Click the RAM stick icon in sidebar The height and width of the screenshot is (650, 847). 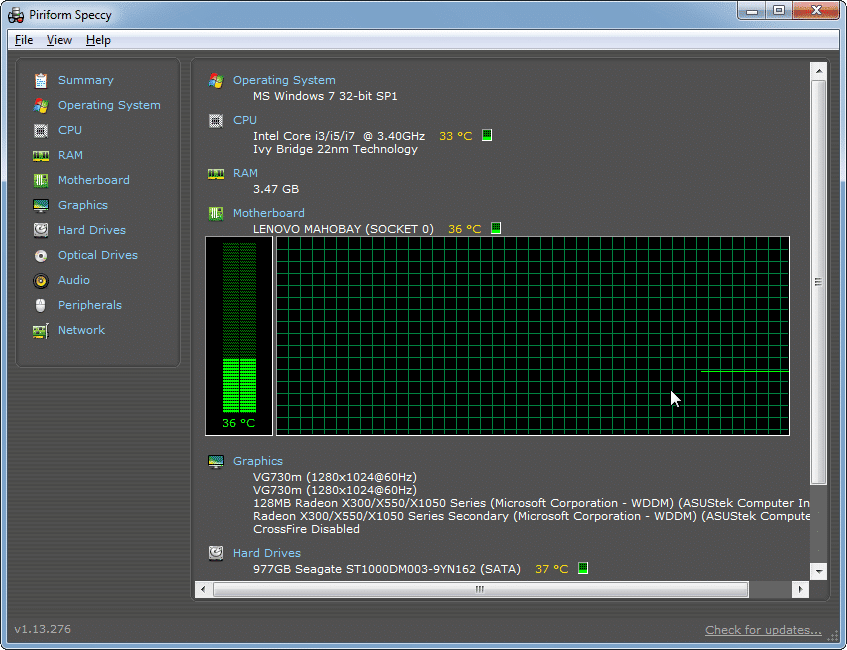(x=41, y=156)
